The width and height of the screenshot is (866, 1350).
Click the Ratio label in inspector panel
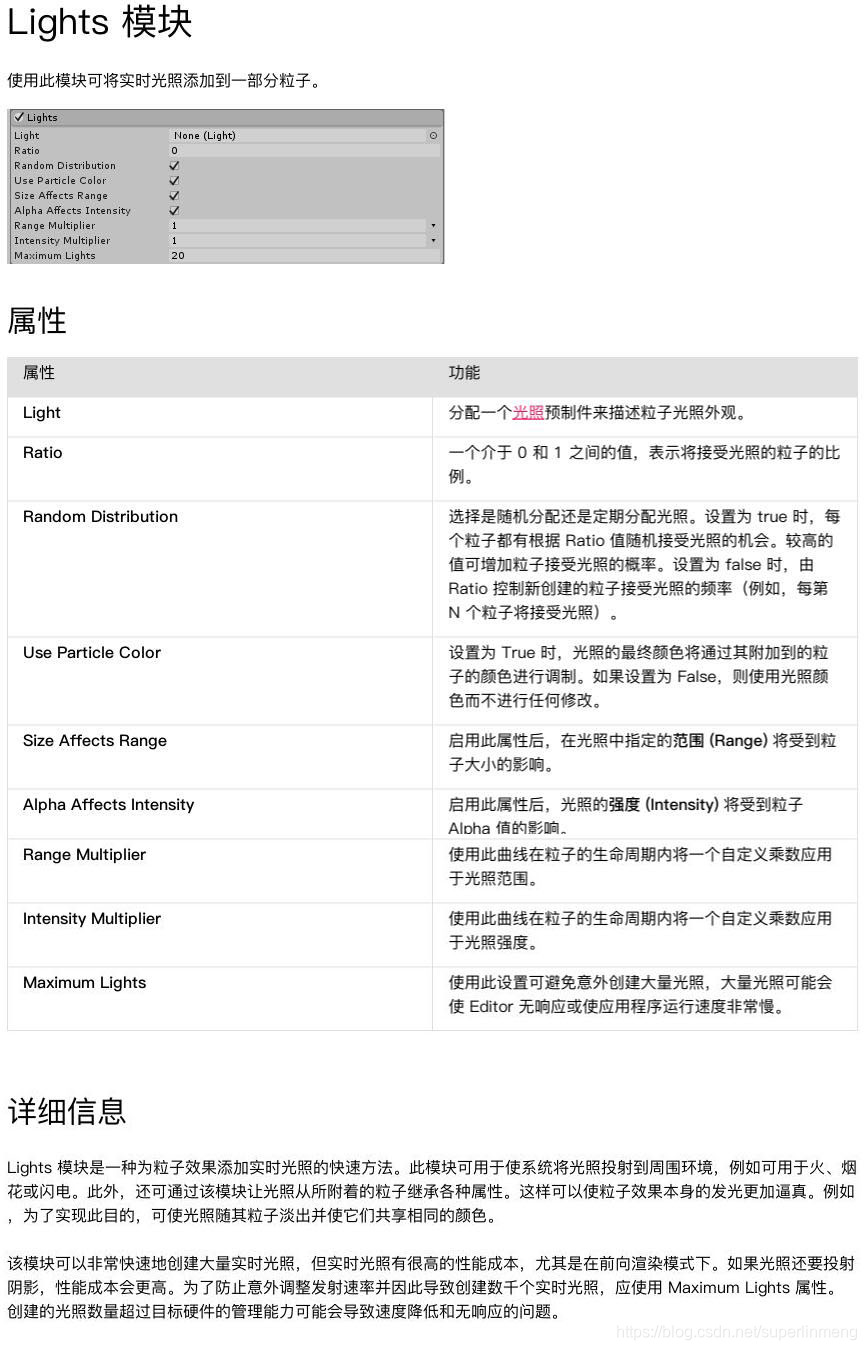tap(27, 151)
